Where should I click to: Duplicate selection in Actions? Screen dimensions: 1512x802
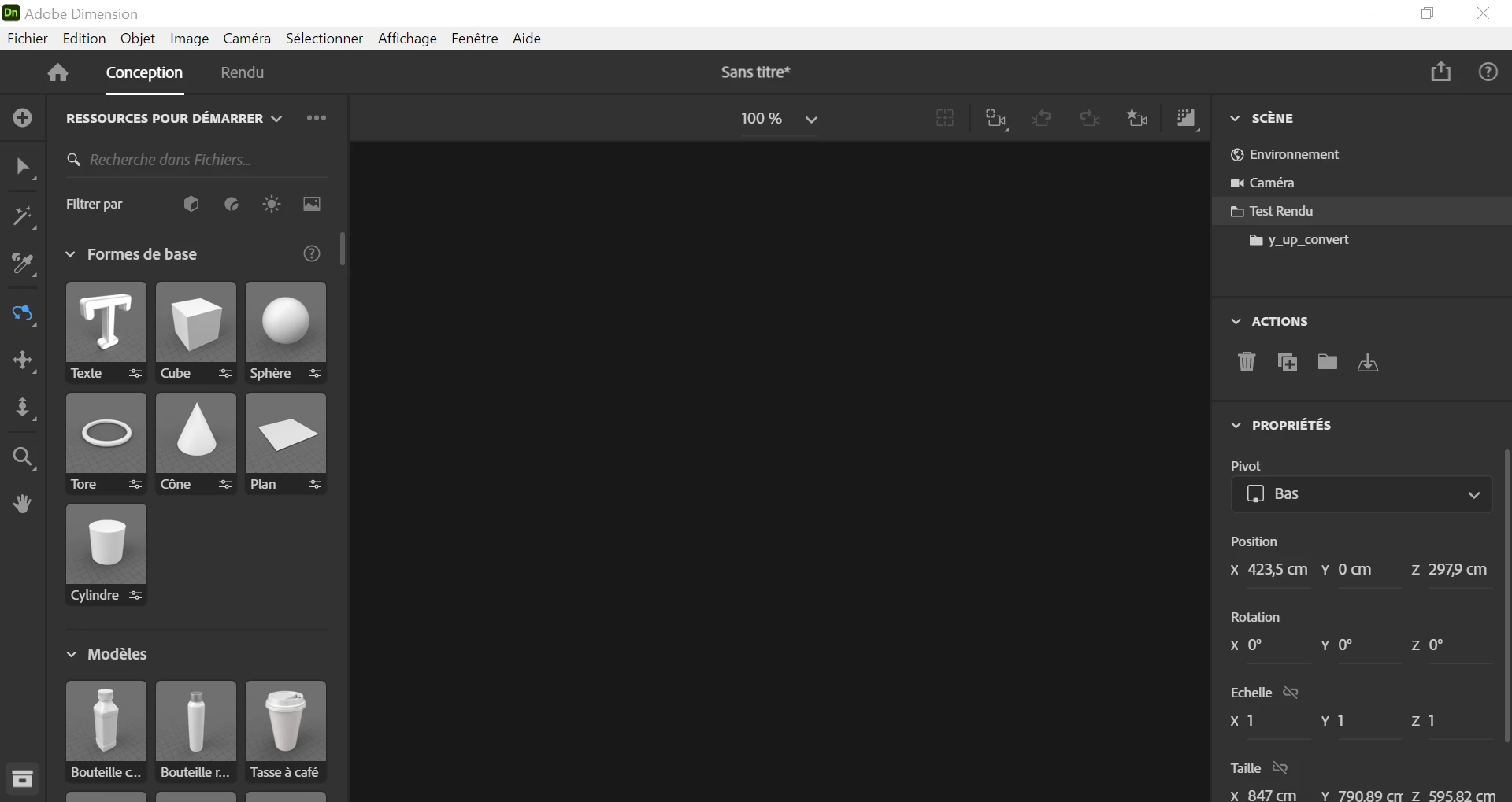[1288, 362]
